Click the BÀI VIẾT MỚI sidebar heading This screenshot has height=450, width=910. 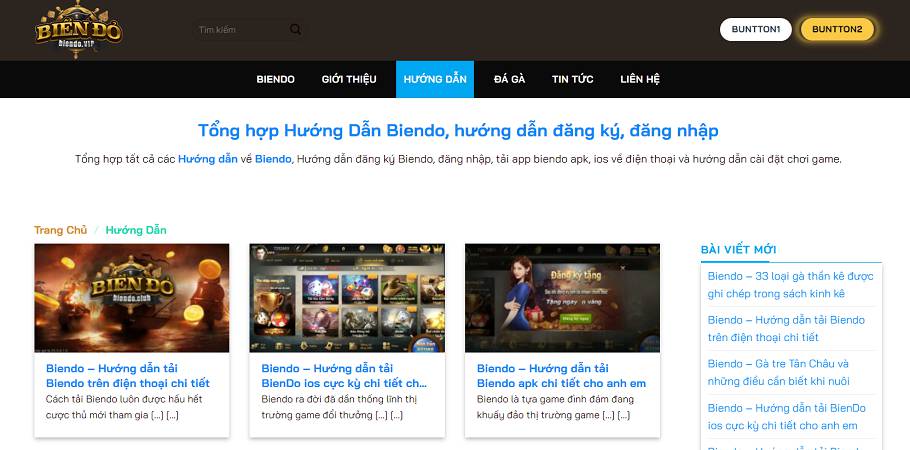[738, 250]
